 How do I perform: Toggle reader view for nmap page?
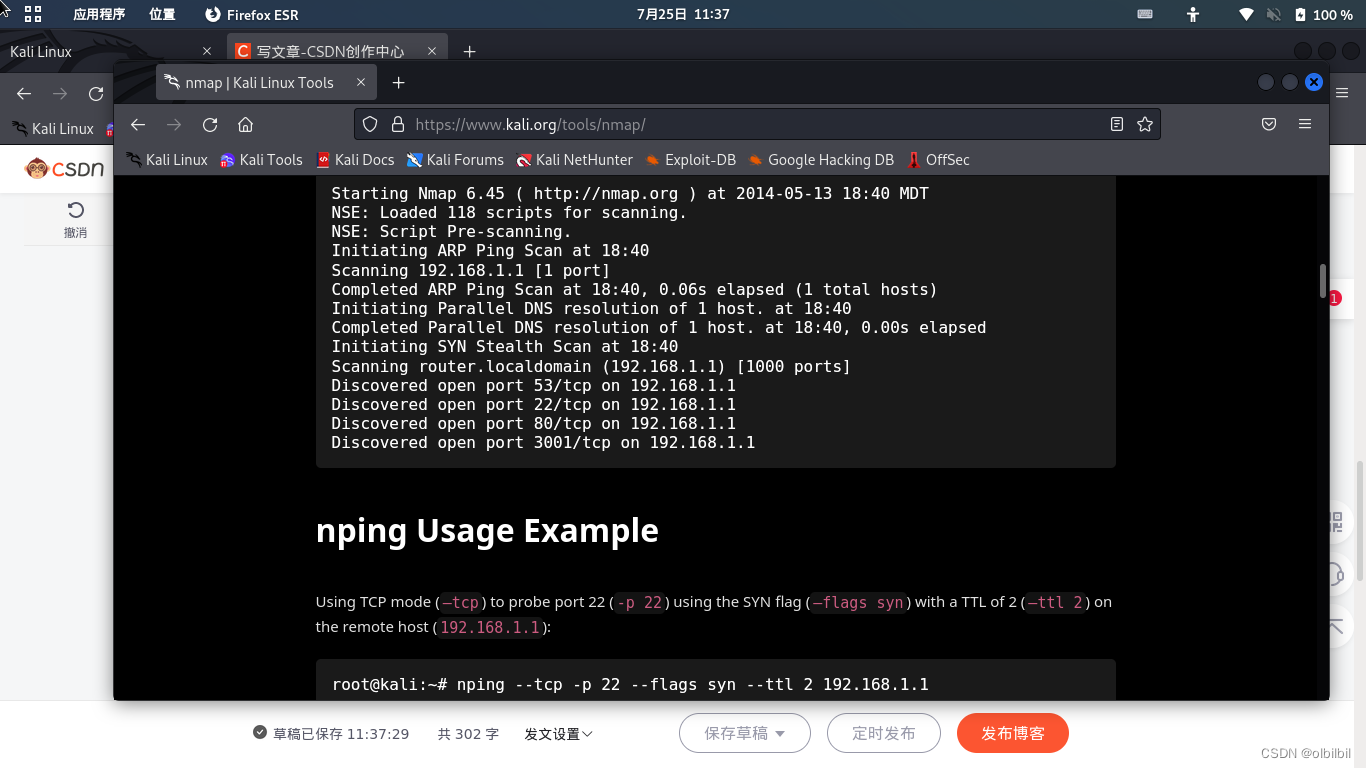tap(1117, 124)
